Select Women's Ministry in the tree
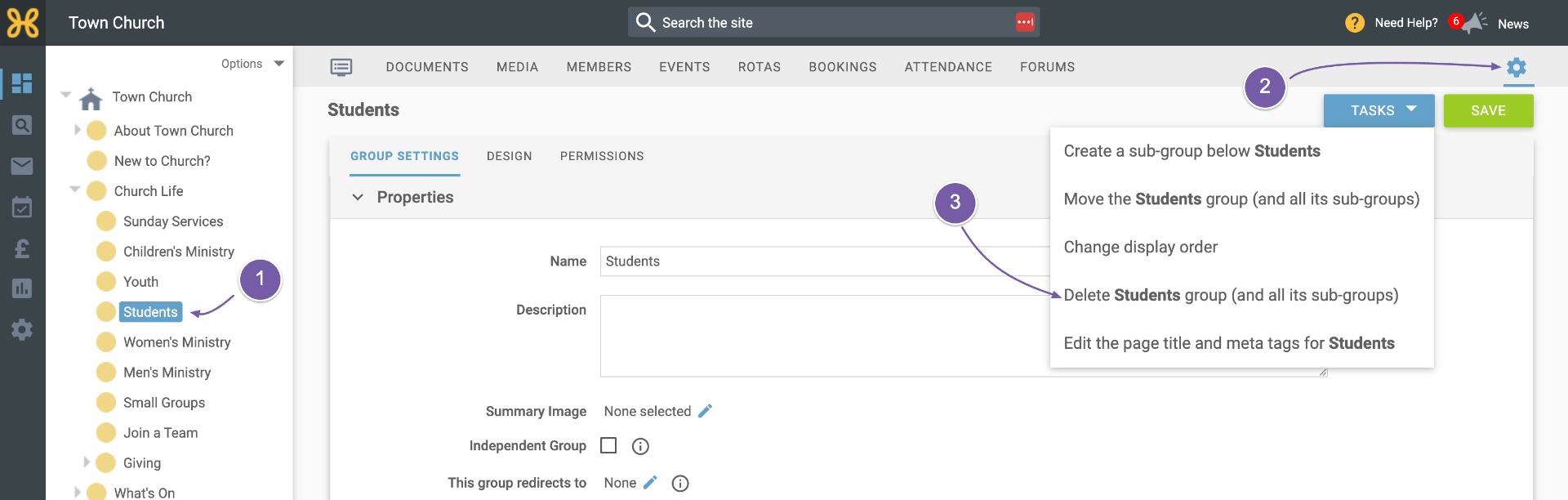Image resolution: width=1568 pixels, height=500 pixels. (177, 342)
